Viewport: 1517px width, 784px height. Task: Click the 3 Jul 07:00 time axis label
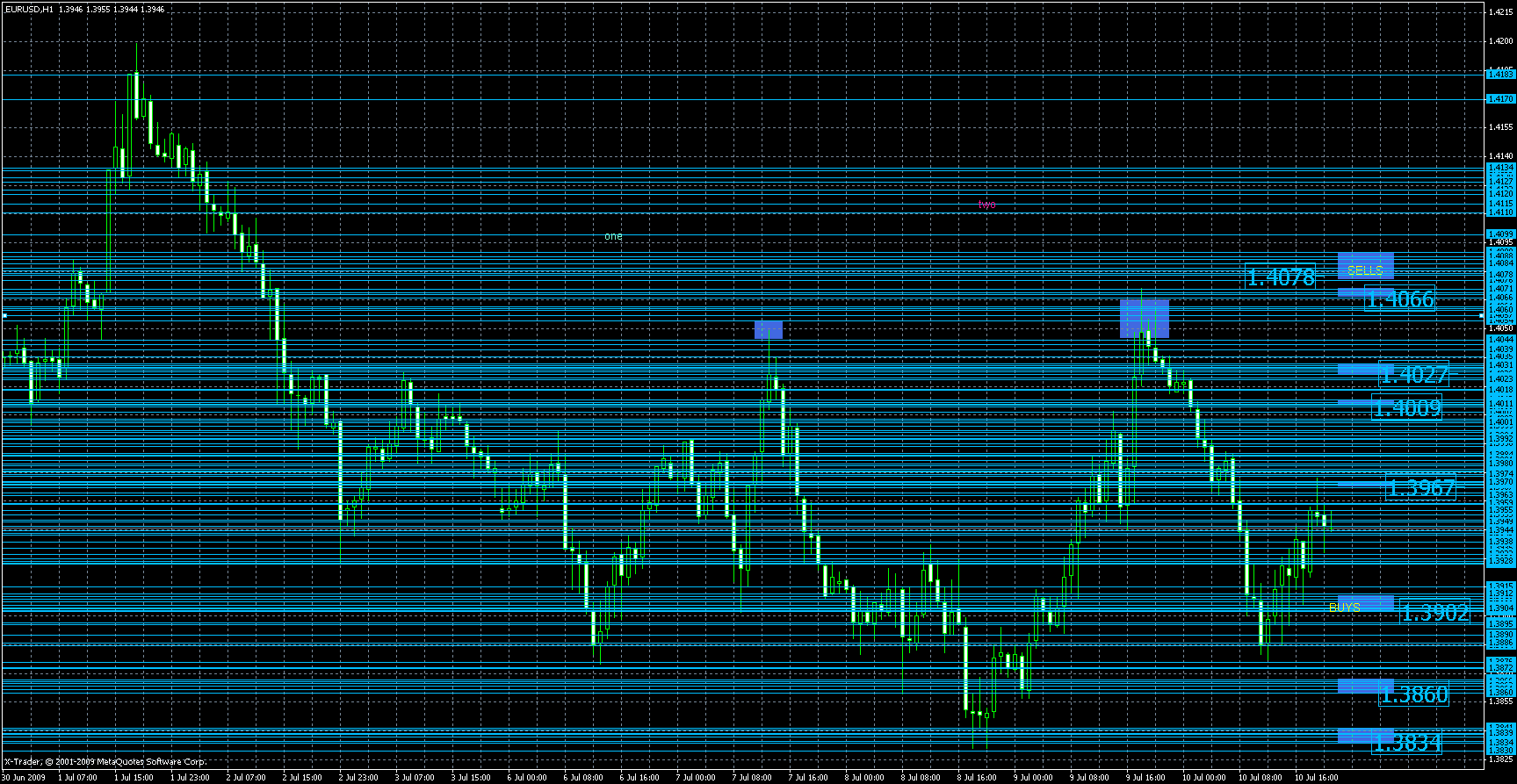(415, 777)
